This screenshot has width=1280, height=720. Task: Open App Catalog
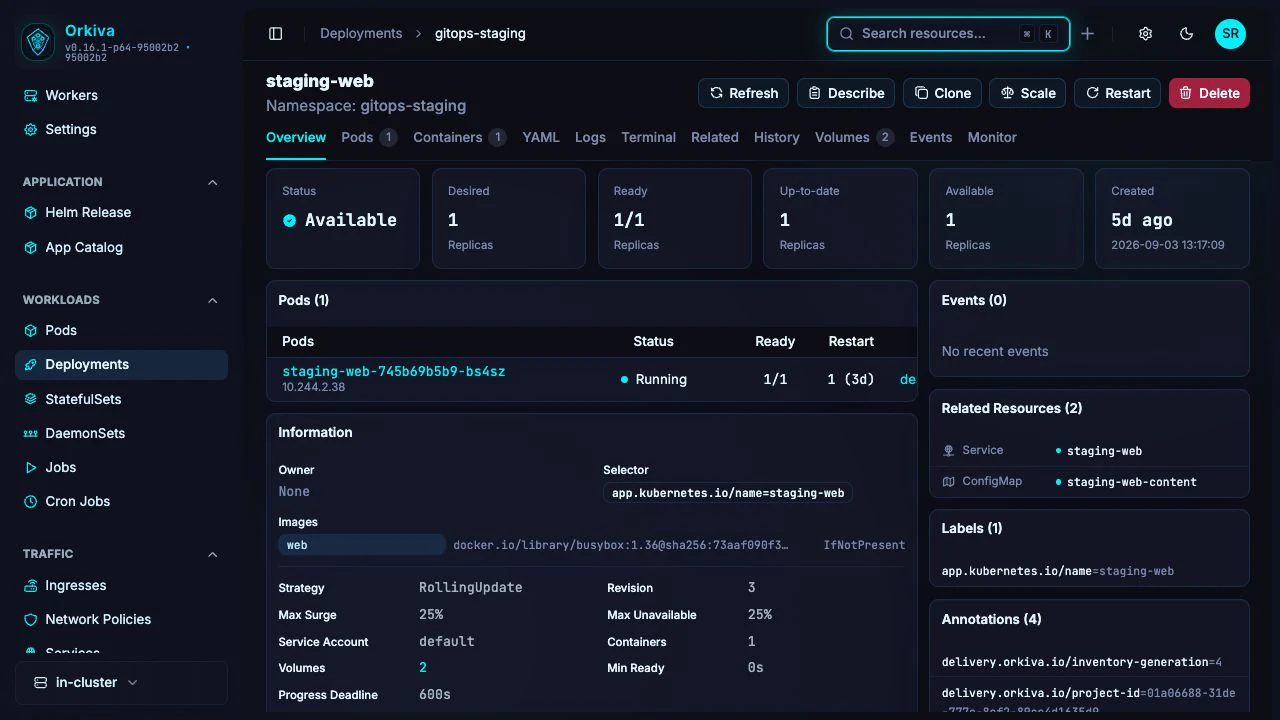pos(121,247)
